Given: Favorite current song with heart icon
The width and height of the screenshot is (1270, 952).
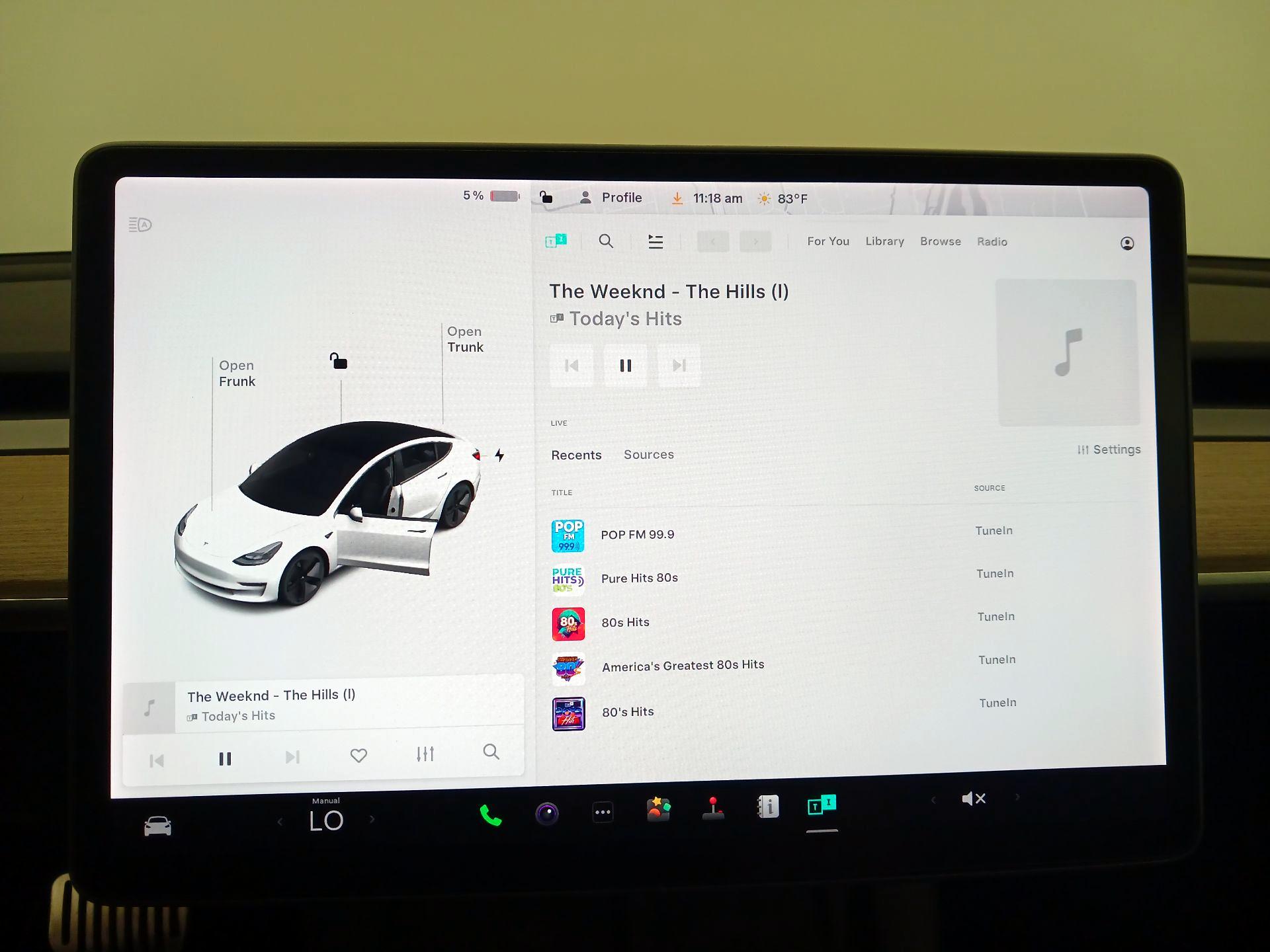Looking at the screenshot, I should tap(359, 755).
